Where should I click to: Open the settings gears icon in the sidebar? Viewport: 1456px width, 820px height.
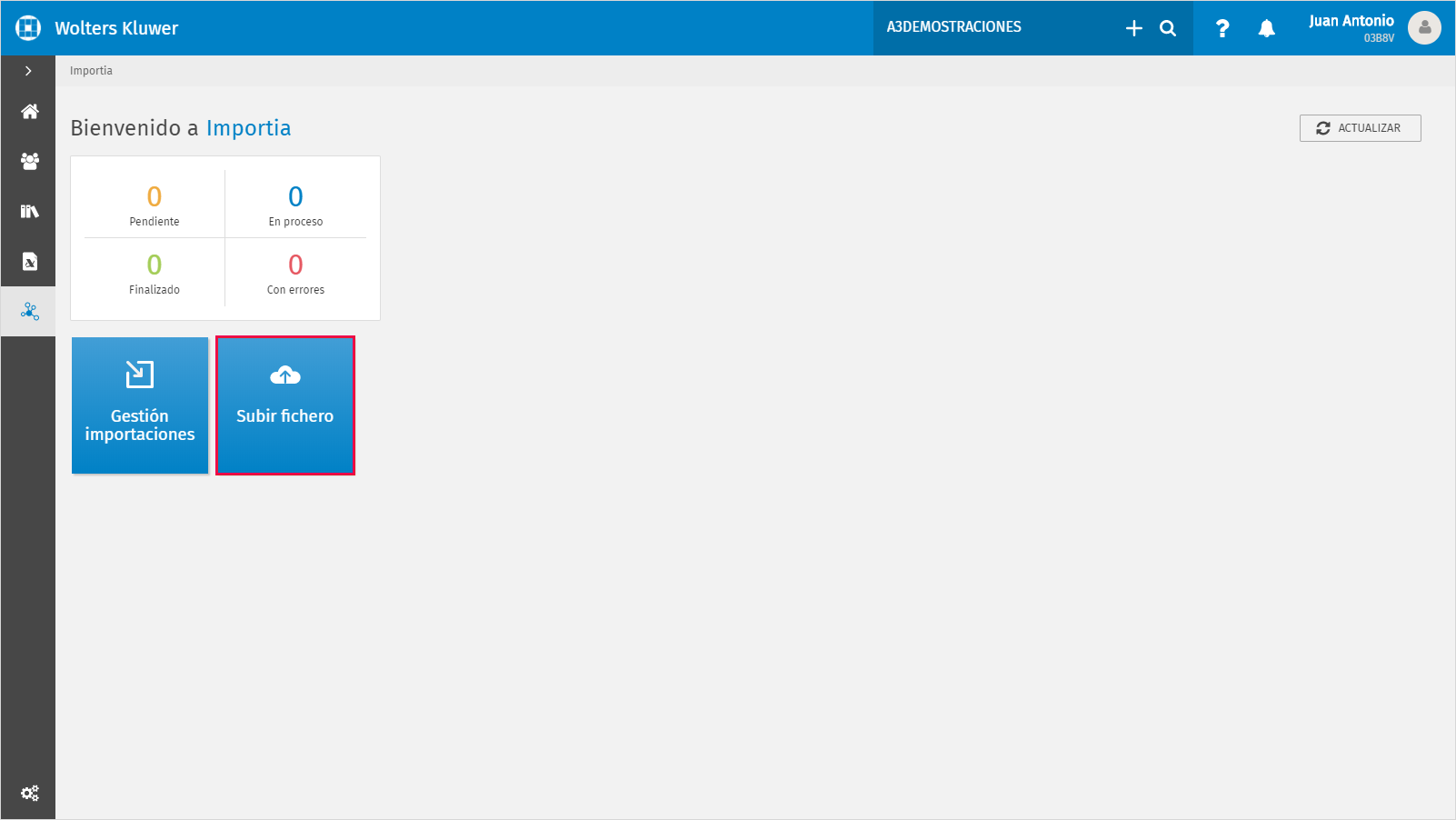(29, 794)
